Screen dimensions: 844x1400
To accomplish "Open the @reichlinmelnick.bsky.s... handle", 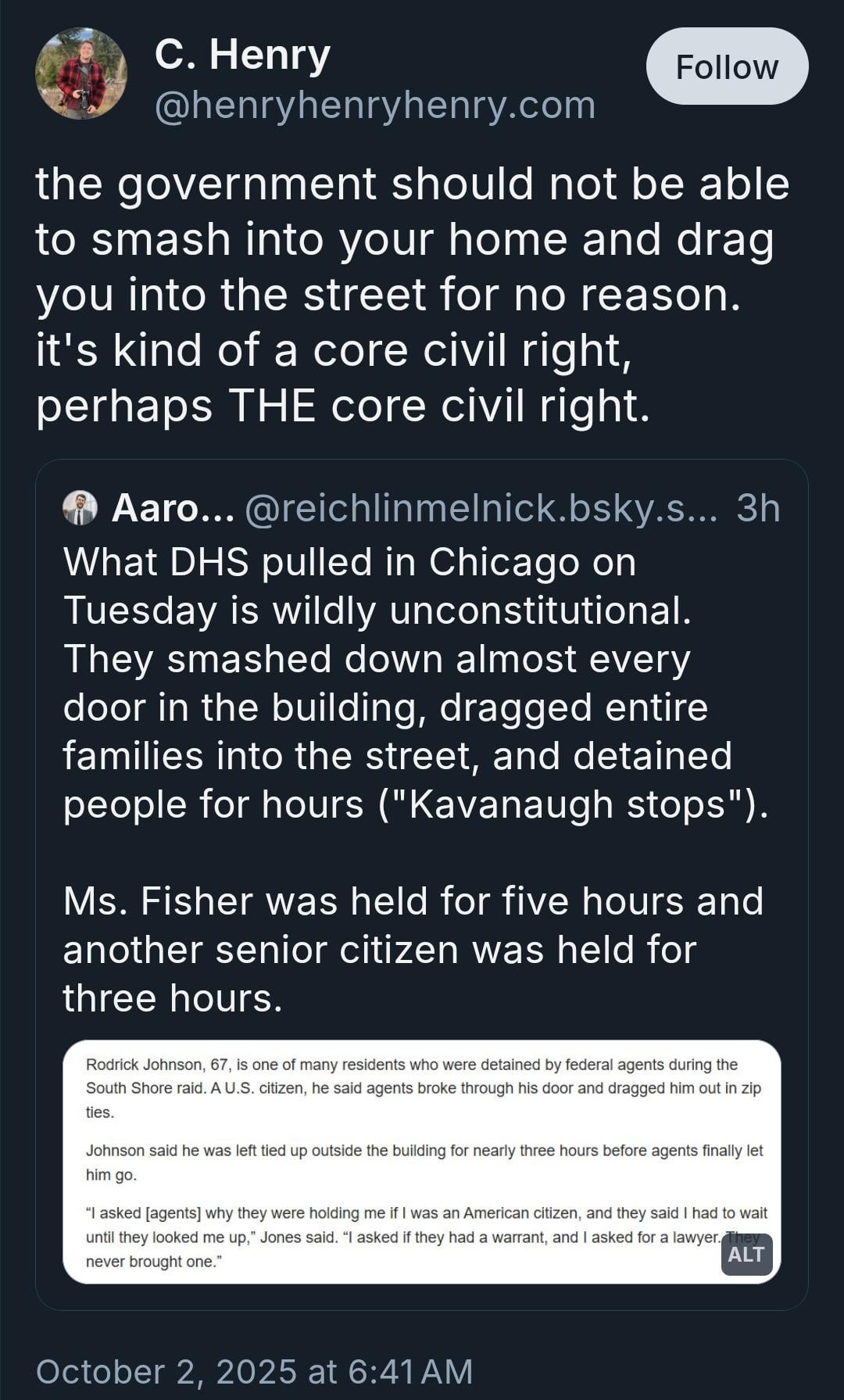I will pyautogui.click(x=481, y=508).
